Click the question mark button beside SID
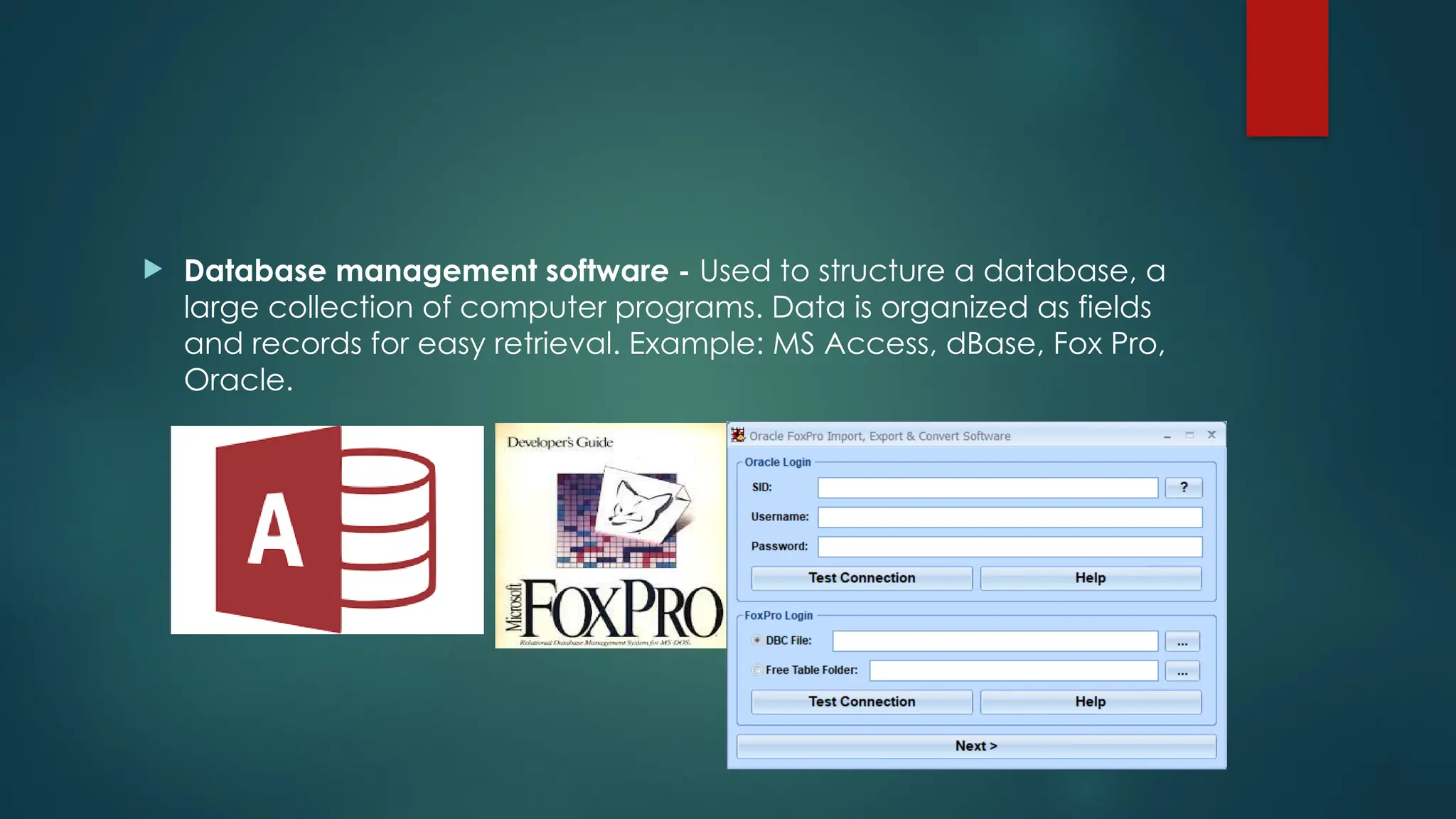The width and height of the screenshot is (1456, 819). (x=1183, y=488)
